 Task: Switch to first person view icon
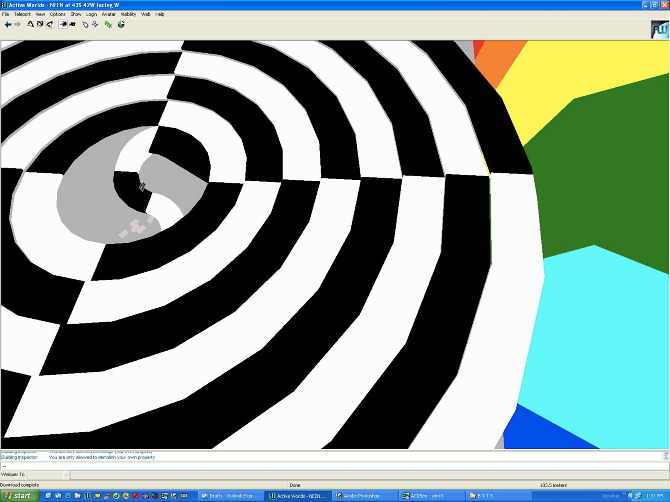click(63, 24)
